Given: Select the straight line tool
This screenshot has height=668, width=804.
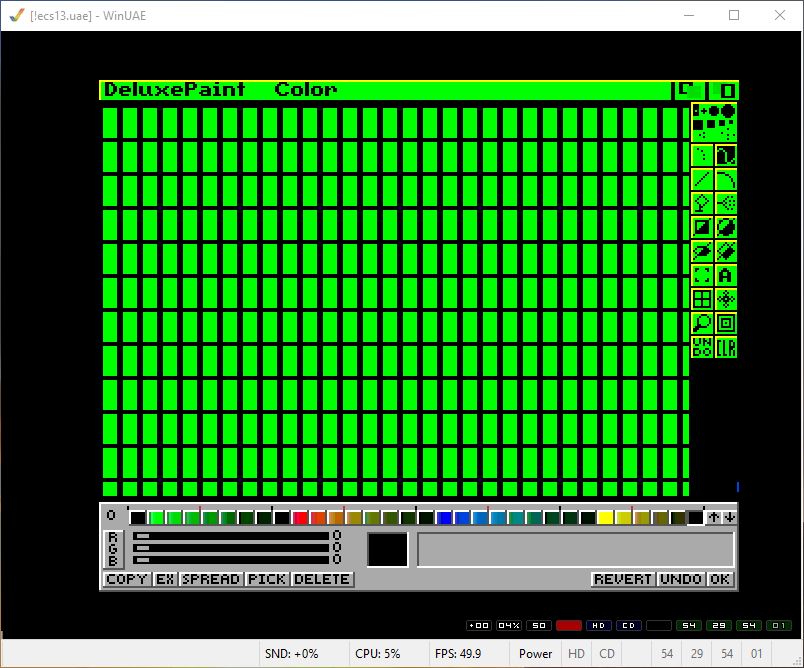Looking at the screenshot, I should pyautogui.click(x=702, y=179).
